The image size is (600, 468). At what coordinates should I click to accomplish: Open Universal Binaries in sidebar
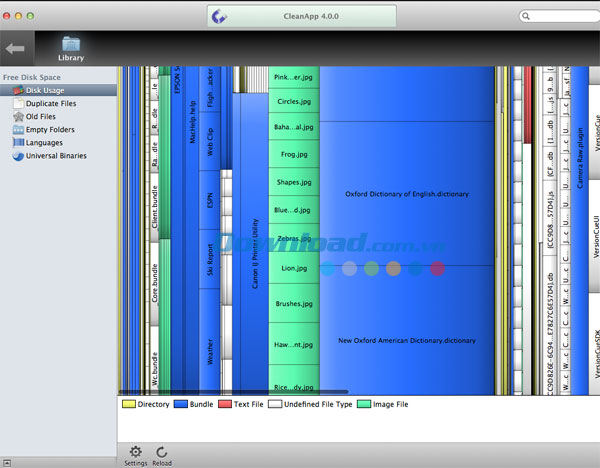[x=58, y=156]
